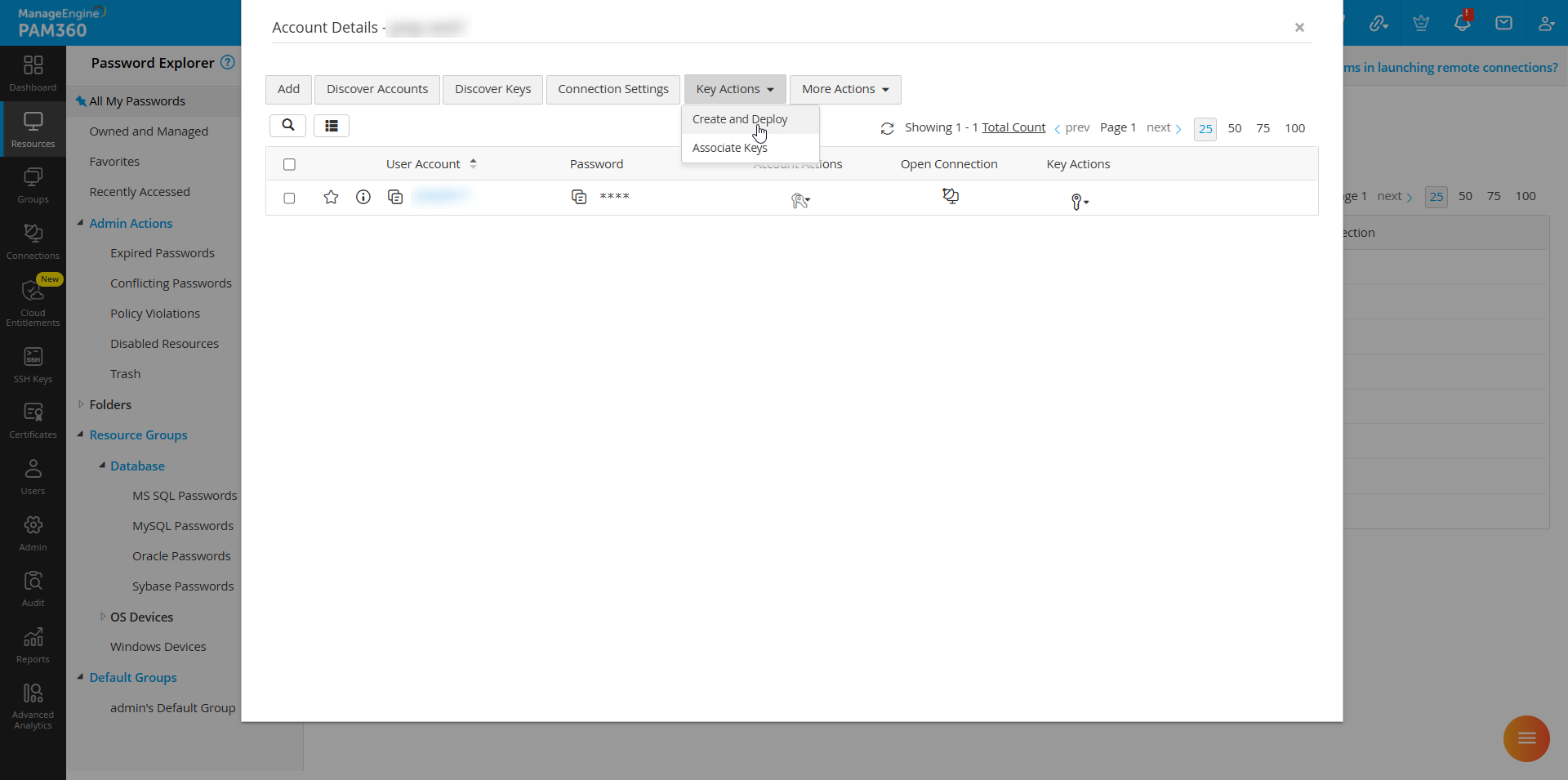
Task: Go to the Dashboard section
Action: click(33, 71)
